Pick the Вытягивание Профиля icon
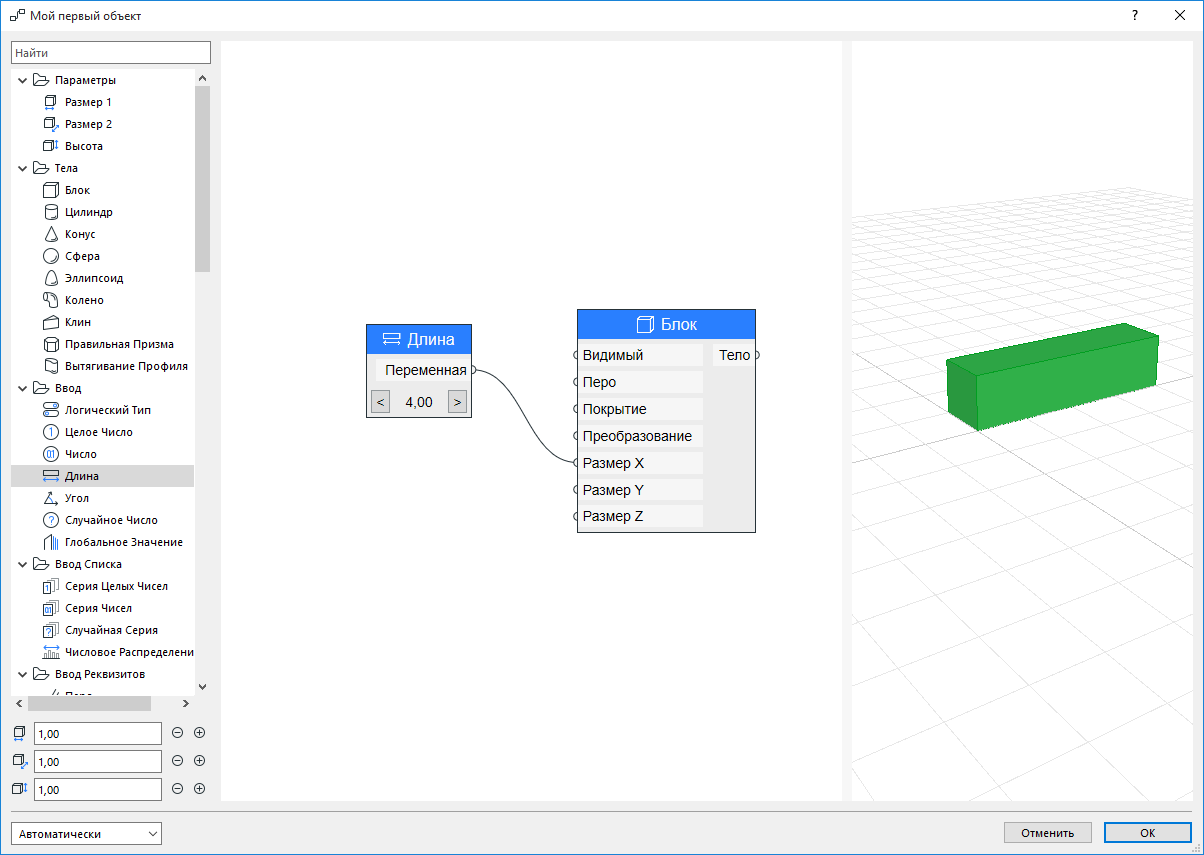The image size is (1204, 855). pyautogui.click(x=51, y=366)
